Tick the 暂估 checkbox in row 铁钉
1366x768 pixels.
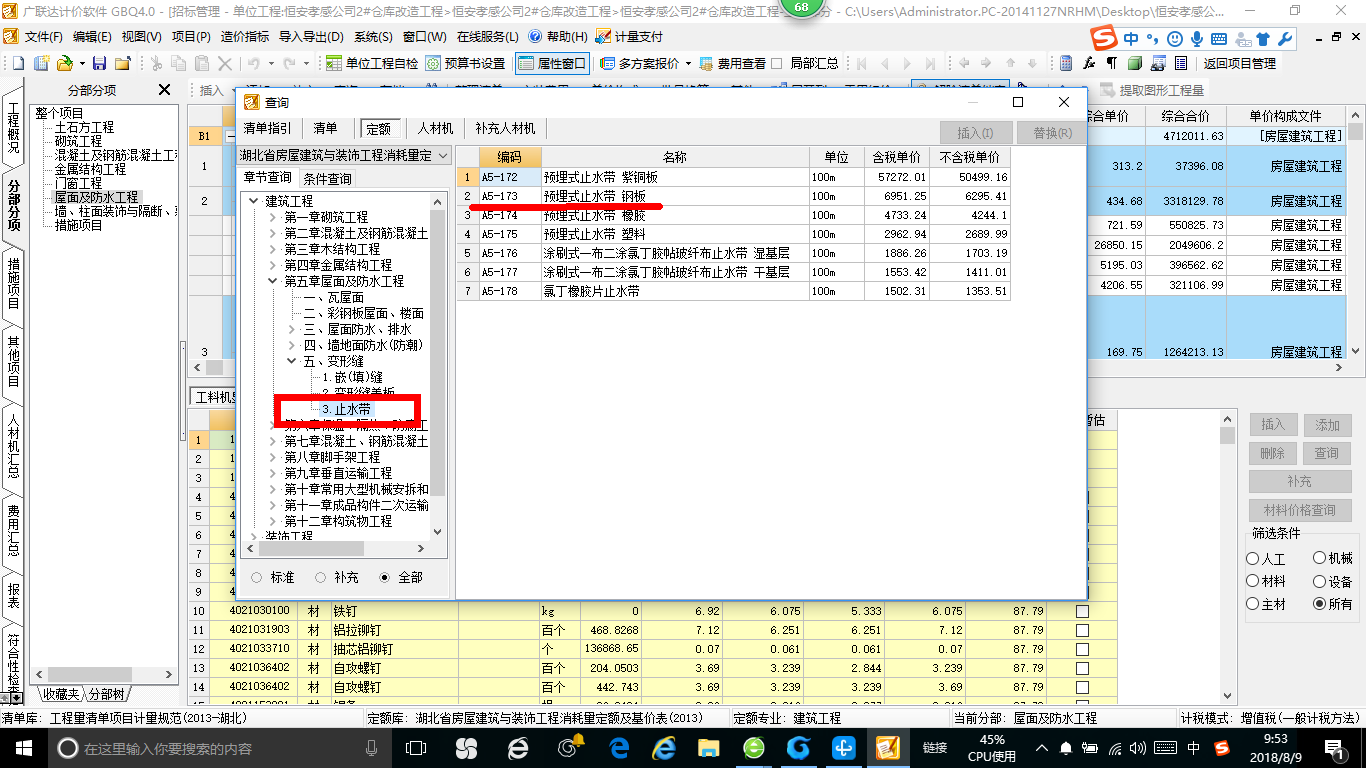[1082, 611]
